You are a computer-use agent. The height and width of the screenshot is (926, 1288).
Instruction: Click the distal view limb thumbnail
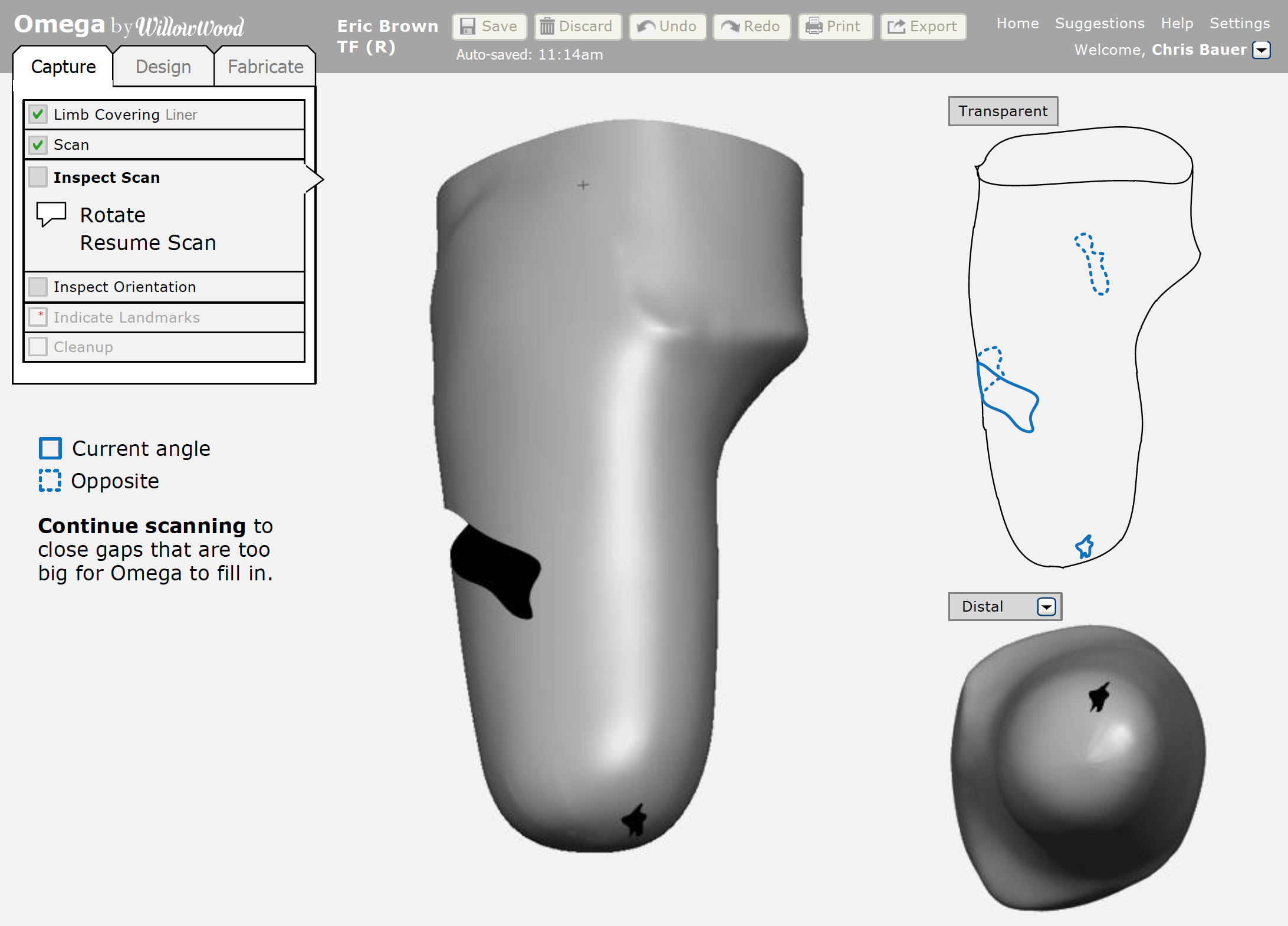[x=1078, y=767]
